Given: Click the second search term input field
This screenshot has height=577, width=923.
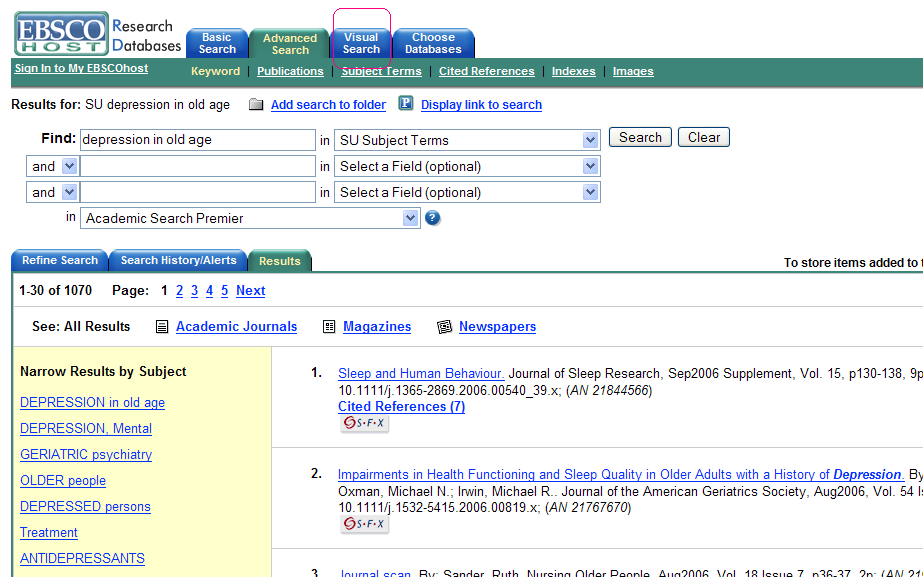Looking at the screenshot, I should 198,166.
